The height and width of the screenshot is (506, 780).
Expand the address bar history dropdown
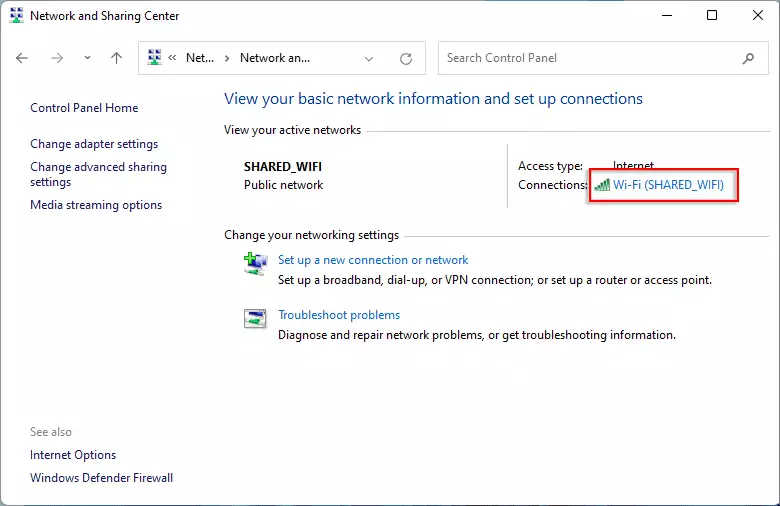pyautogui.click(x=369, y=59)
